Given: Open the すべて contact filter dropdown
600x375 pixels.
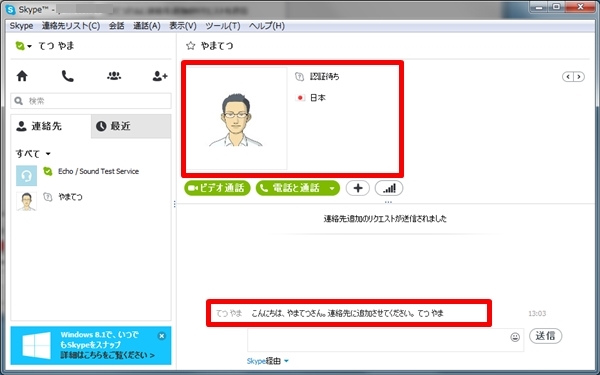Looking at the screenshot, I should pyautogui.click(x=33, y=153).
